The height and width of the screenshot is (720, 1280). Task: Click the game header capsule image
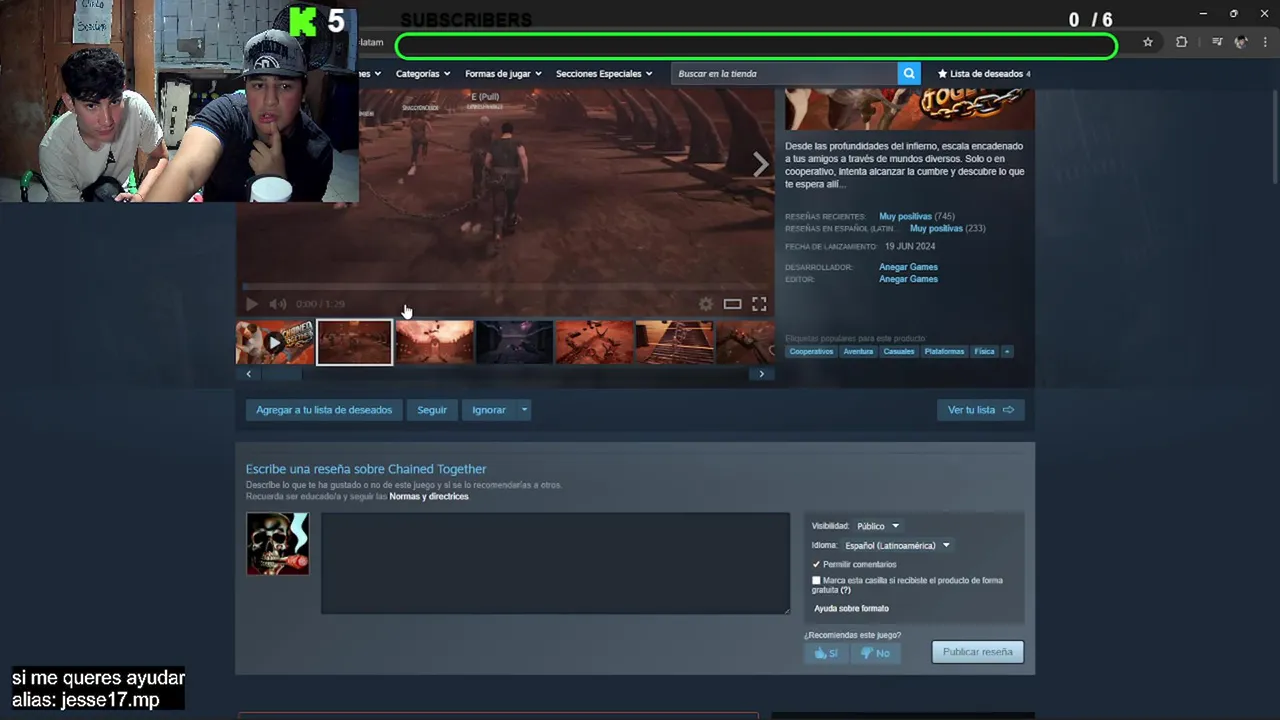pyautogui.click(x=908, y=109)
